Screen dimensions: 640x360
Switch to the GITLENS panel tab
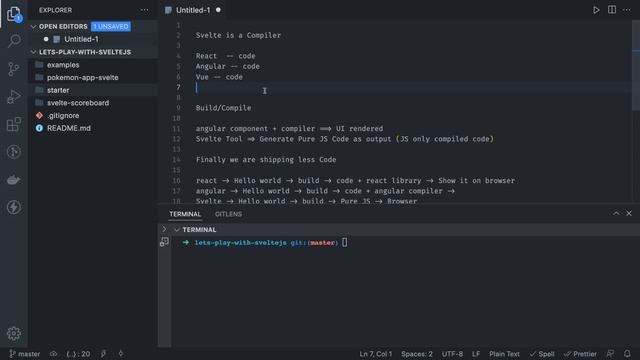pos(229,214)
